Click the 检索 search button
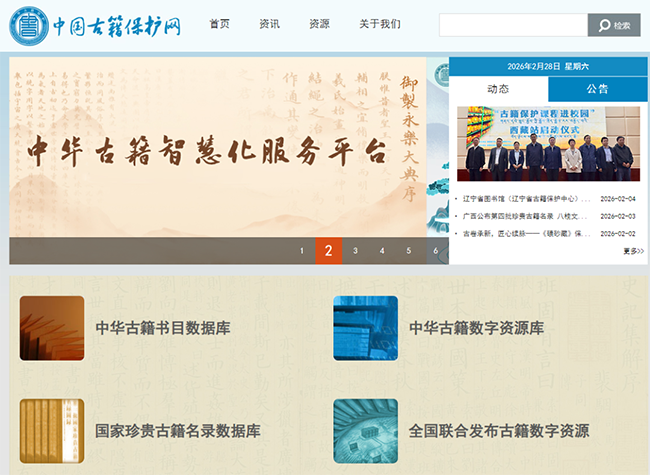The width and height of the screenshot is (650, 475). tap(613, 25)
